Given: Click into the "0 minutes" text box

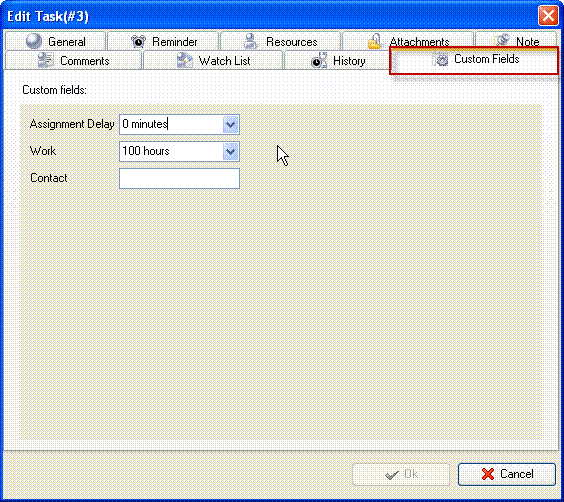Looking at the screenshot, I should [x=171, y=124].
